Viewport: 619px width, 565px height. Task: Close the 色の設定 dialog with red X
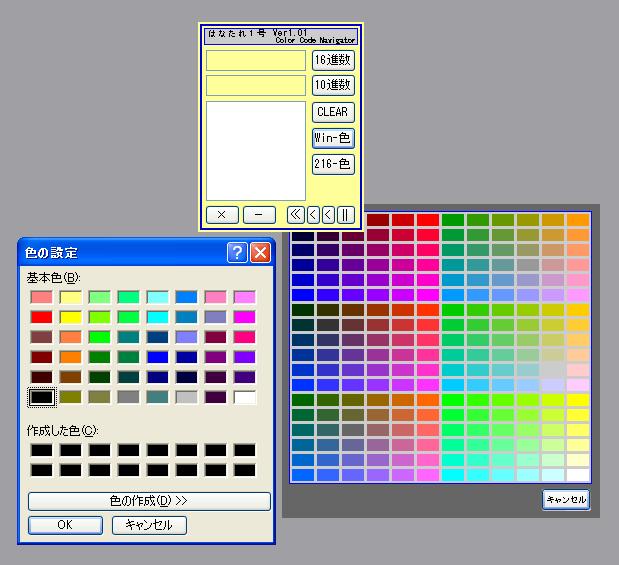260,252
